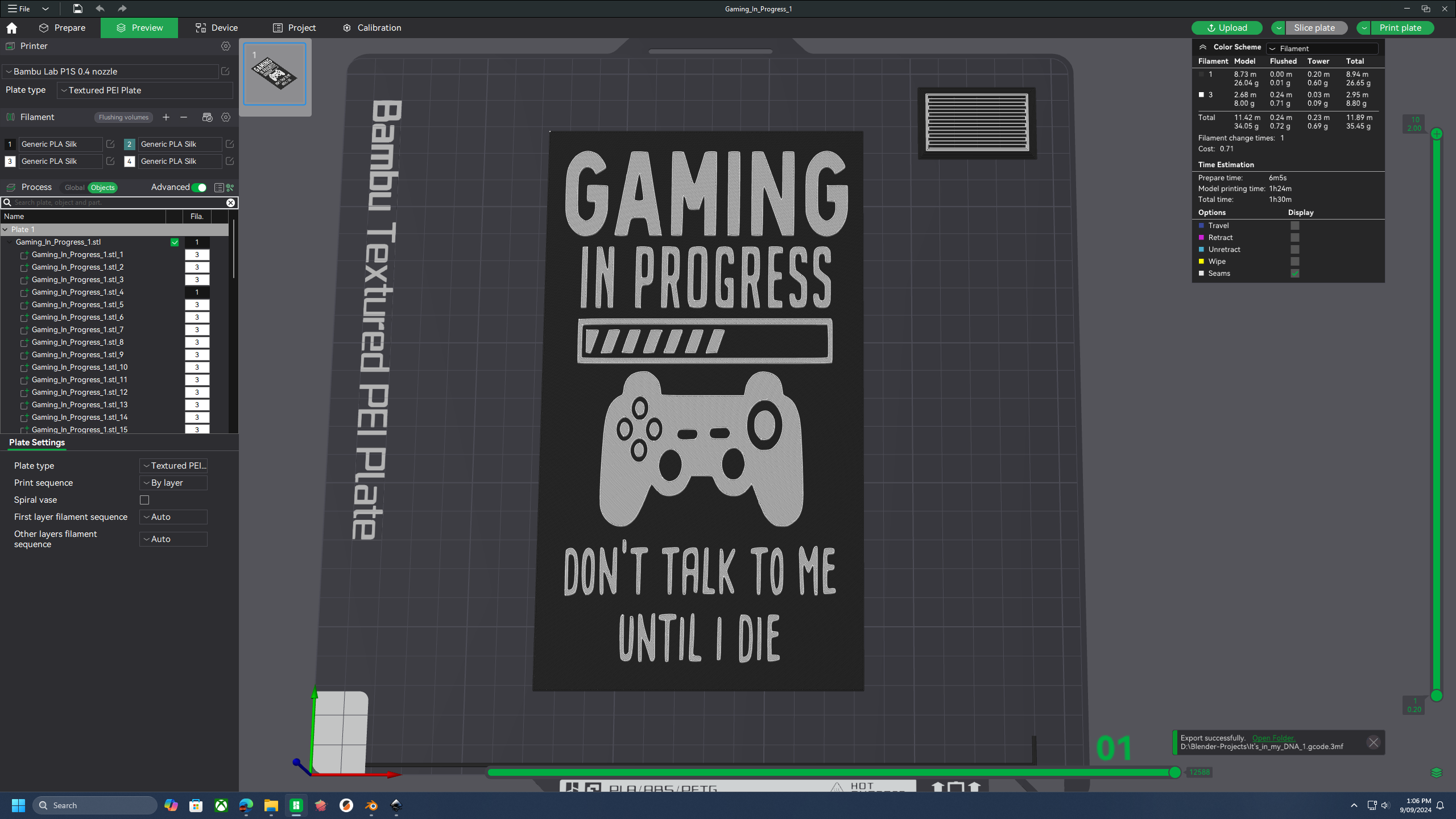Image resolution: width=1456 pixels, height=819 pixels.
Task: Click the Save project icon
Action: 78,9
